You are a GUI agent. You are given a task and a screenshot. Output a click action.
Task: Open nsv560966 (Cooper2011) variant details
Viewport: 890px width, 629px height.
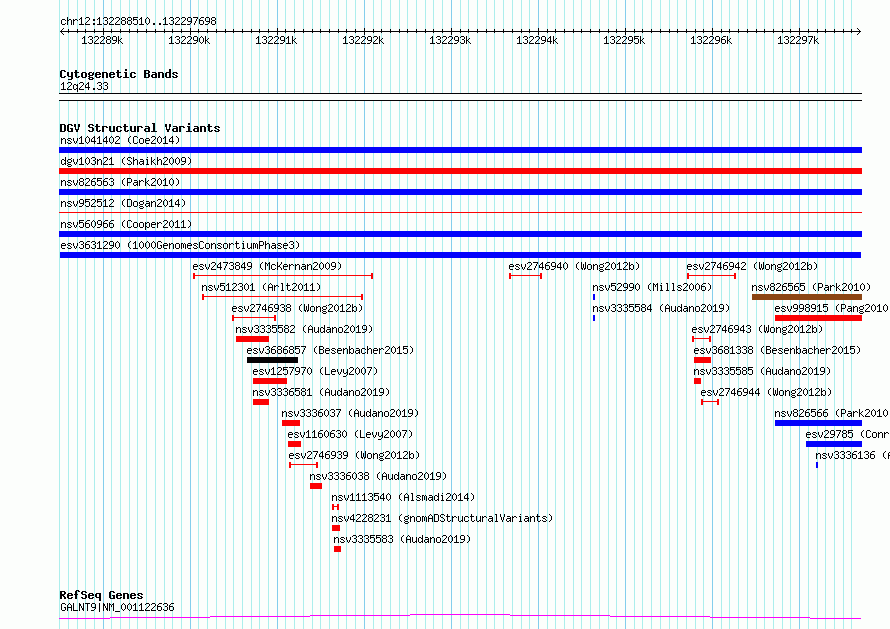[126, 224]
